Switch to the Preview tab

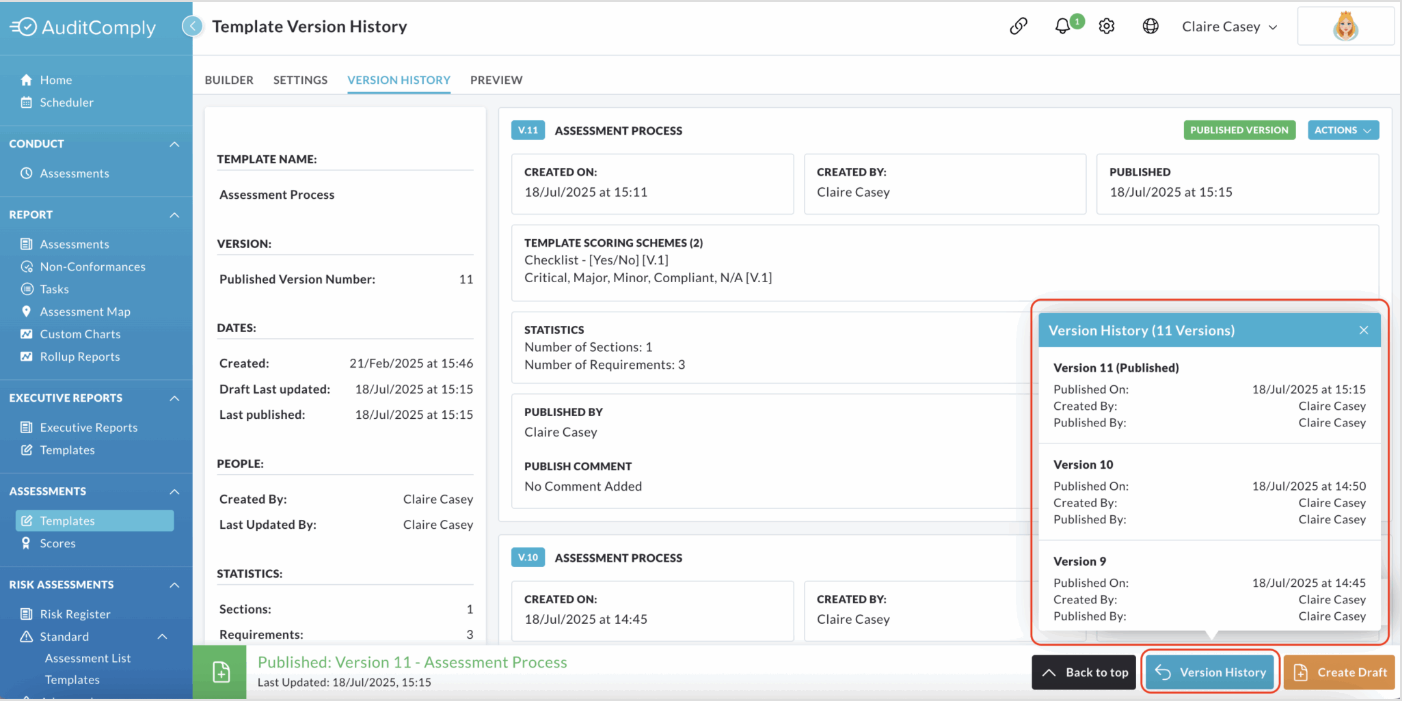[496, 80]
